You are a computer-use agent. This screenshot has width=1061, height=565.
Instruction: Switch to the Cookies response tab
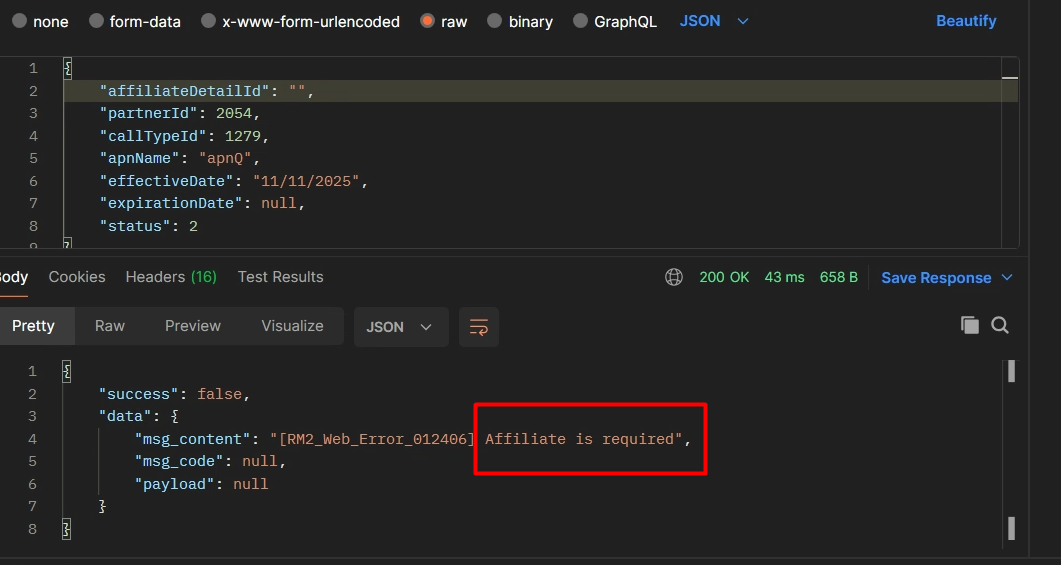coord(77,277)
